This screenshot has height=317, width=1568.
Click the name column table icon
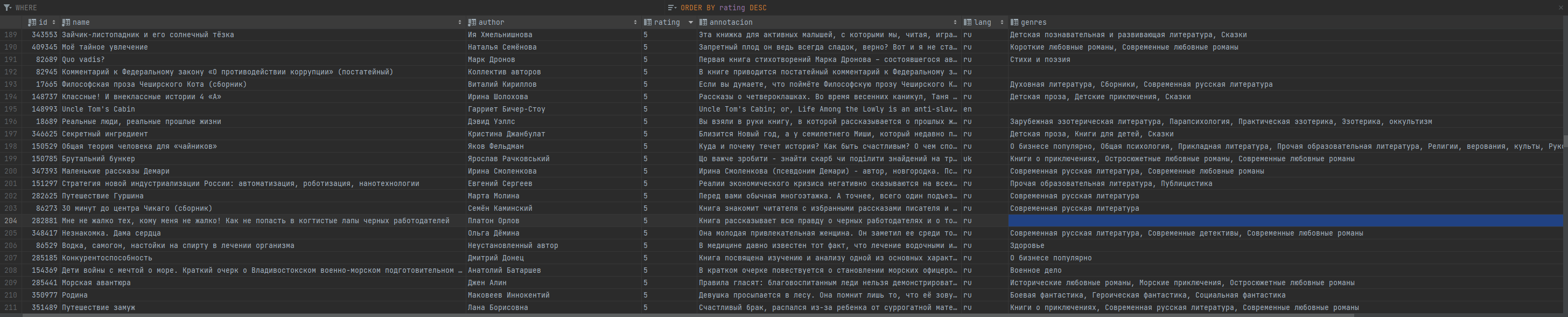coord(66,23)
